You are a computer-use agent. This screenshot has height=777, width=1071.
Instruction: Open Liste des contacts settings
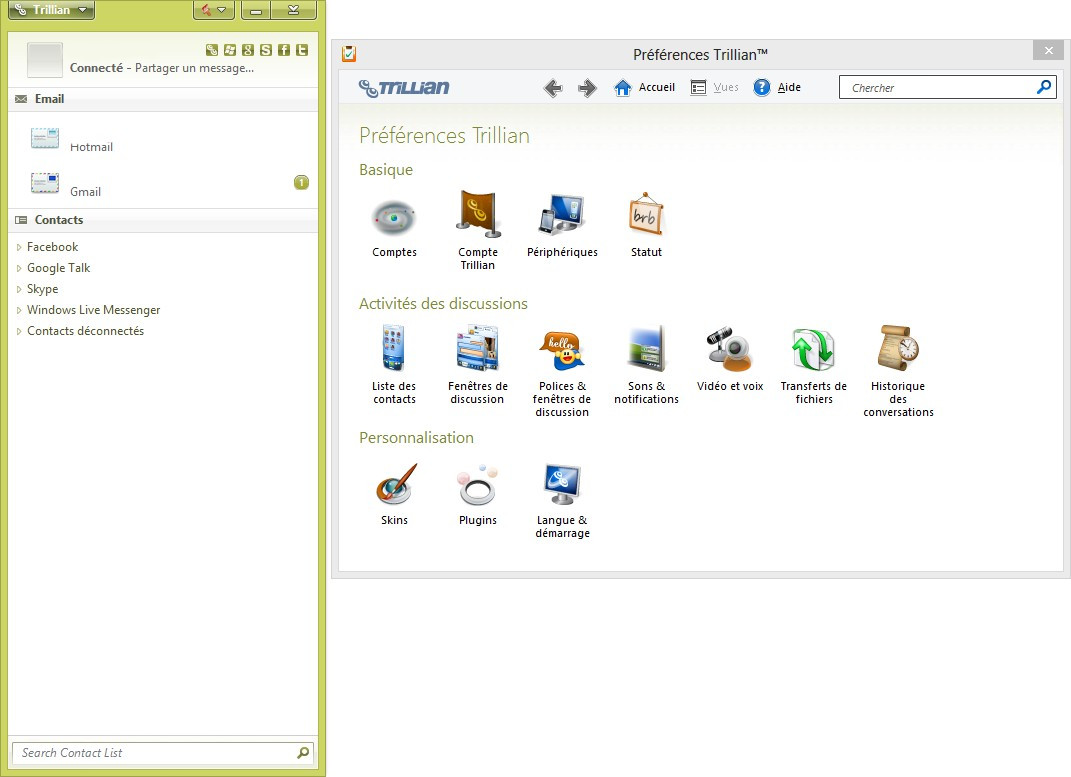394,365
